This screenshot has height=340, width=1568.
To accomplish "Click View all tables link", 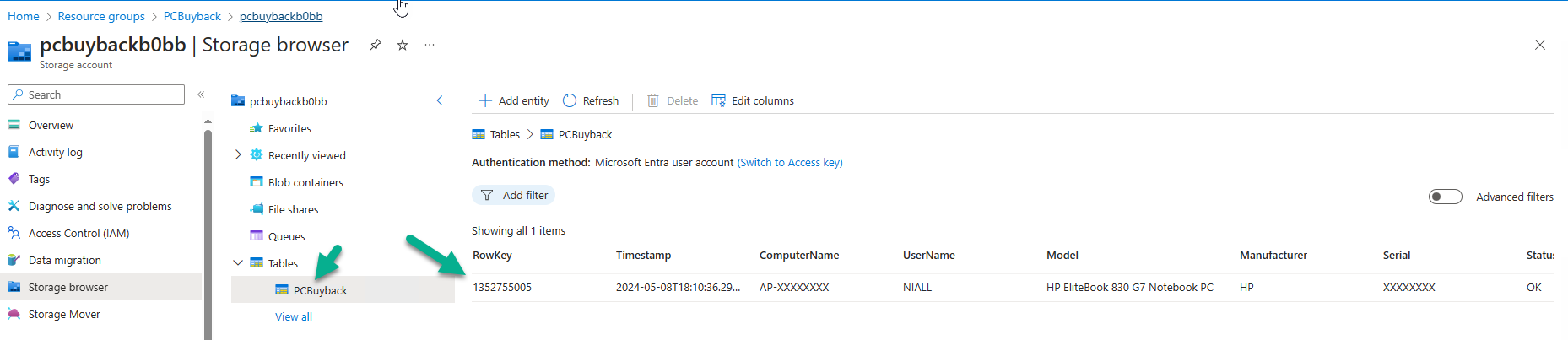I will [x=294, y=316].
